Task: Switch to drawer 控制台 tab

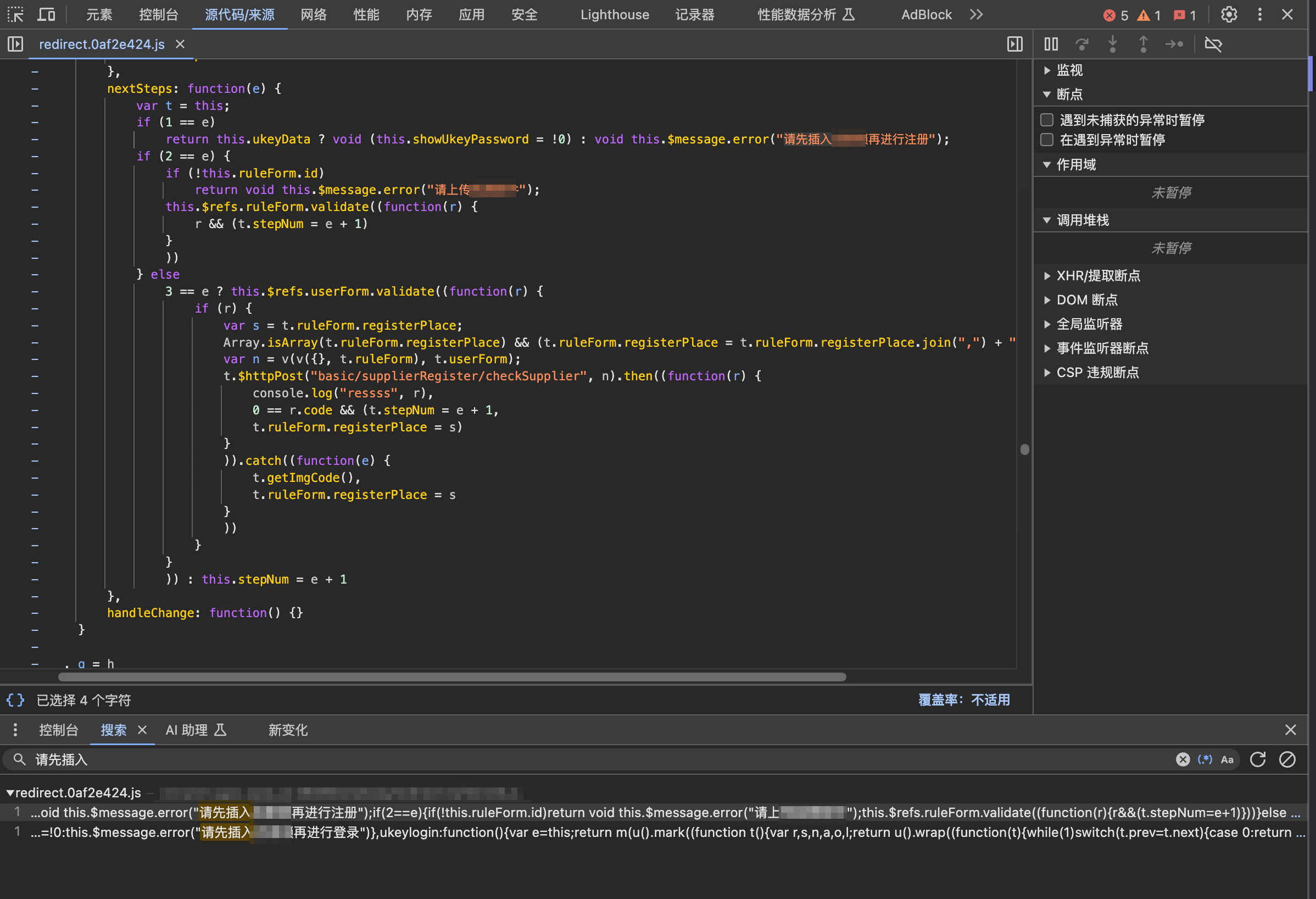Action: [58, 730]
